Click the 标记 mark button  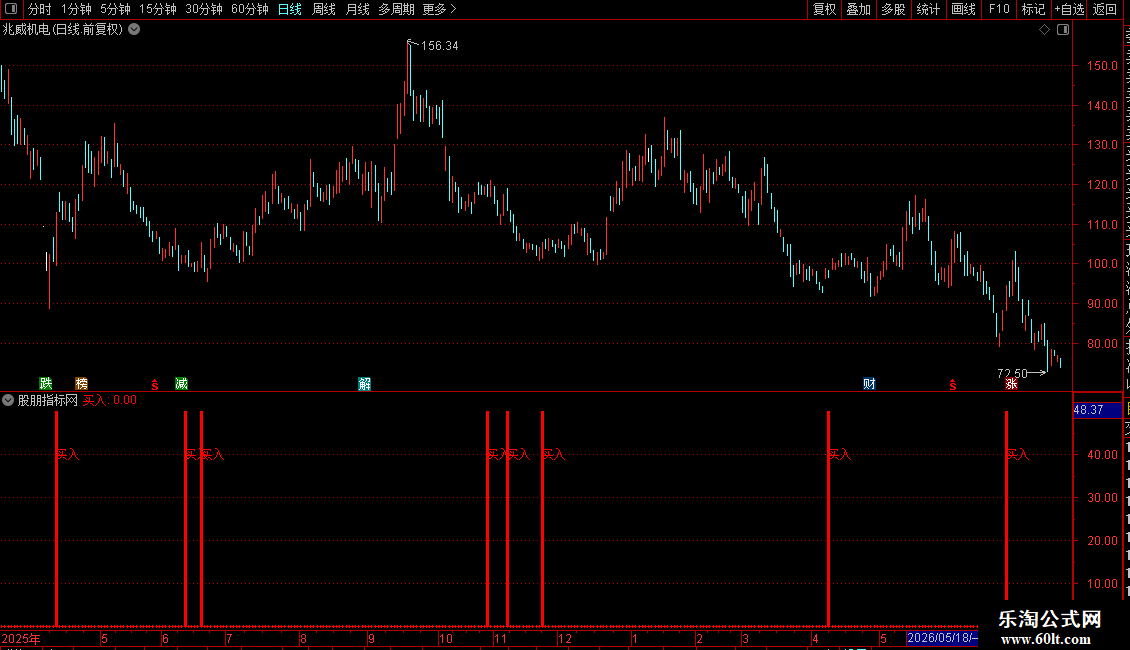click(1033, 9)
